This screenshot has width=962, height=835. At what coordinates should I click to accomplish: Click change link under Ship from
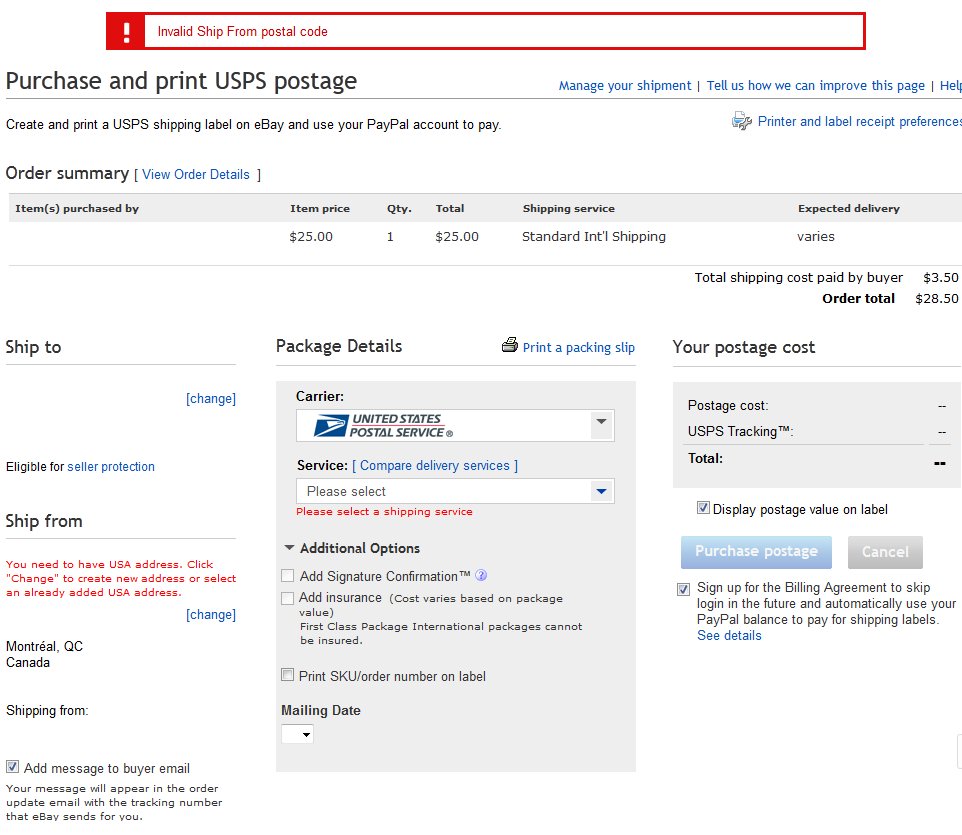click(x=211, y=615)
